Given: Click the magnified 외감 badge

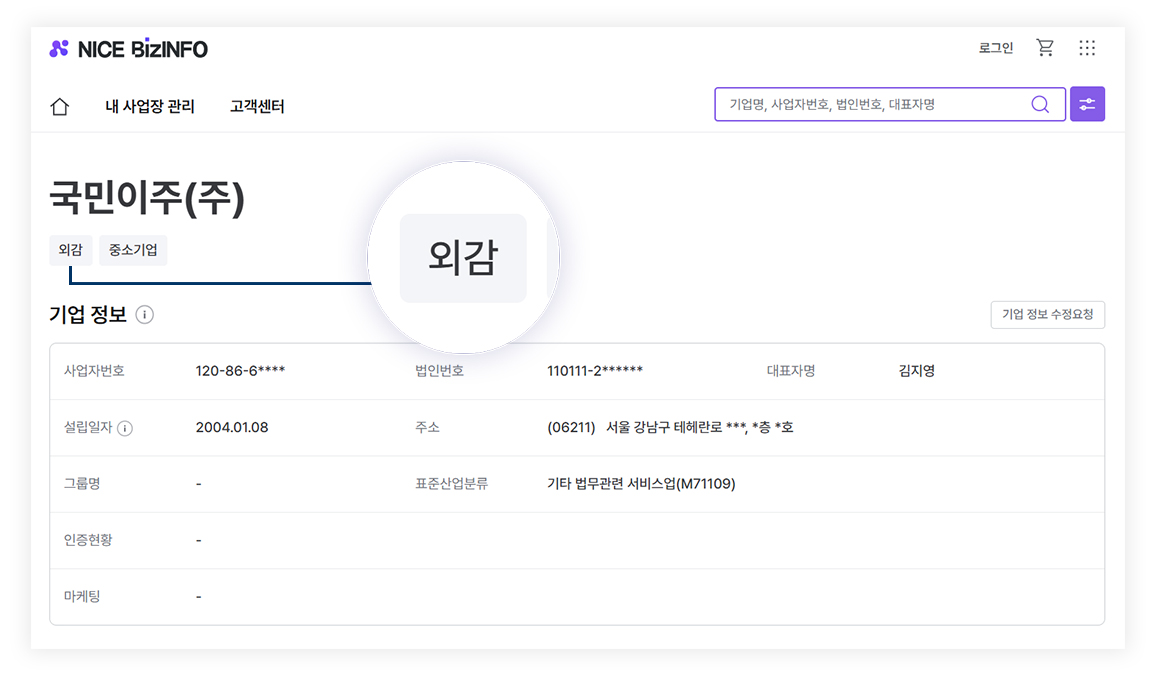Looking at the screenshot, I should pos(463,258).
